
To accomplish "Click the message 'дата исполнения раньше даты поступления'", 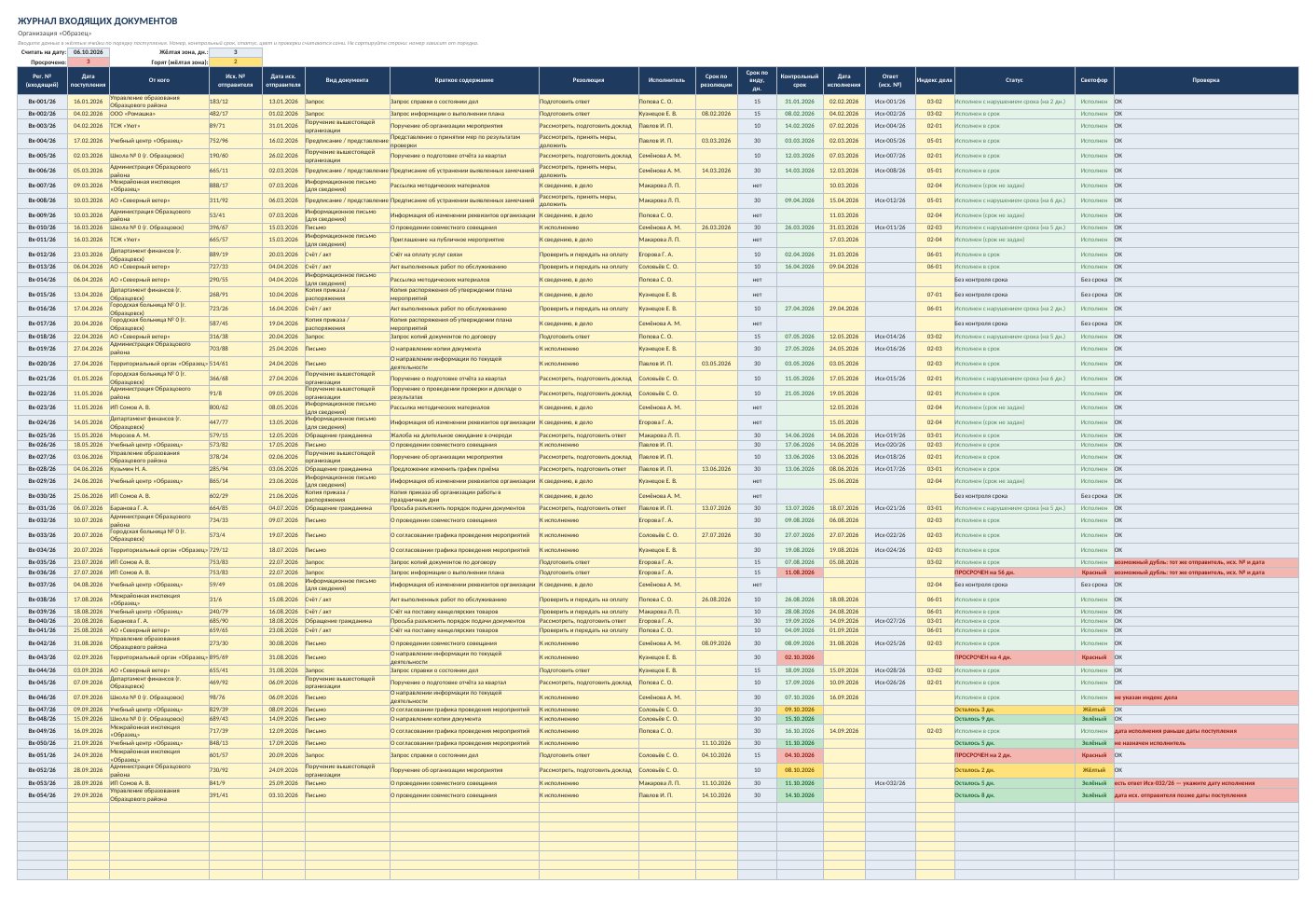I will pos(1206,731).
